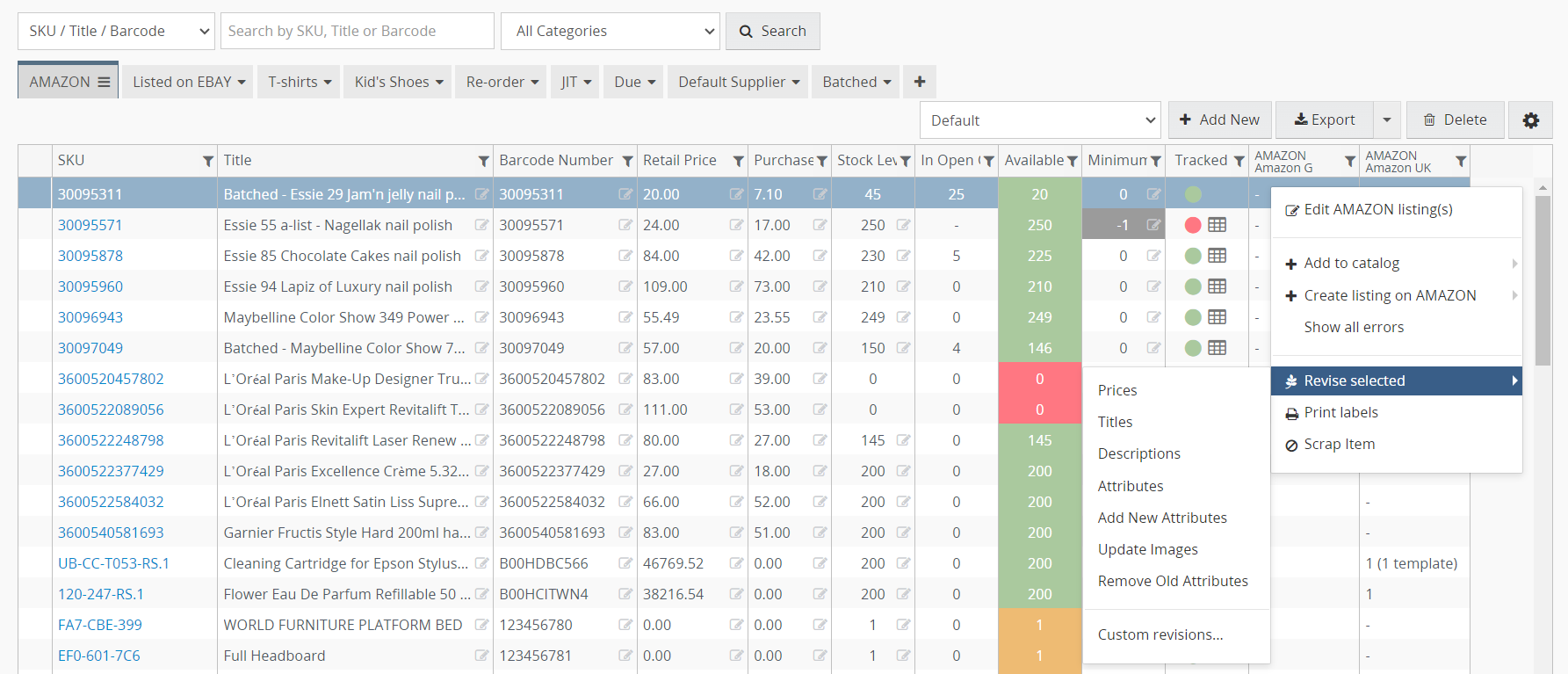This screenshot has height=674, width=1568.
Task: Click the Add New button
Action: (1218, 120)
